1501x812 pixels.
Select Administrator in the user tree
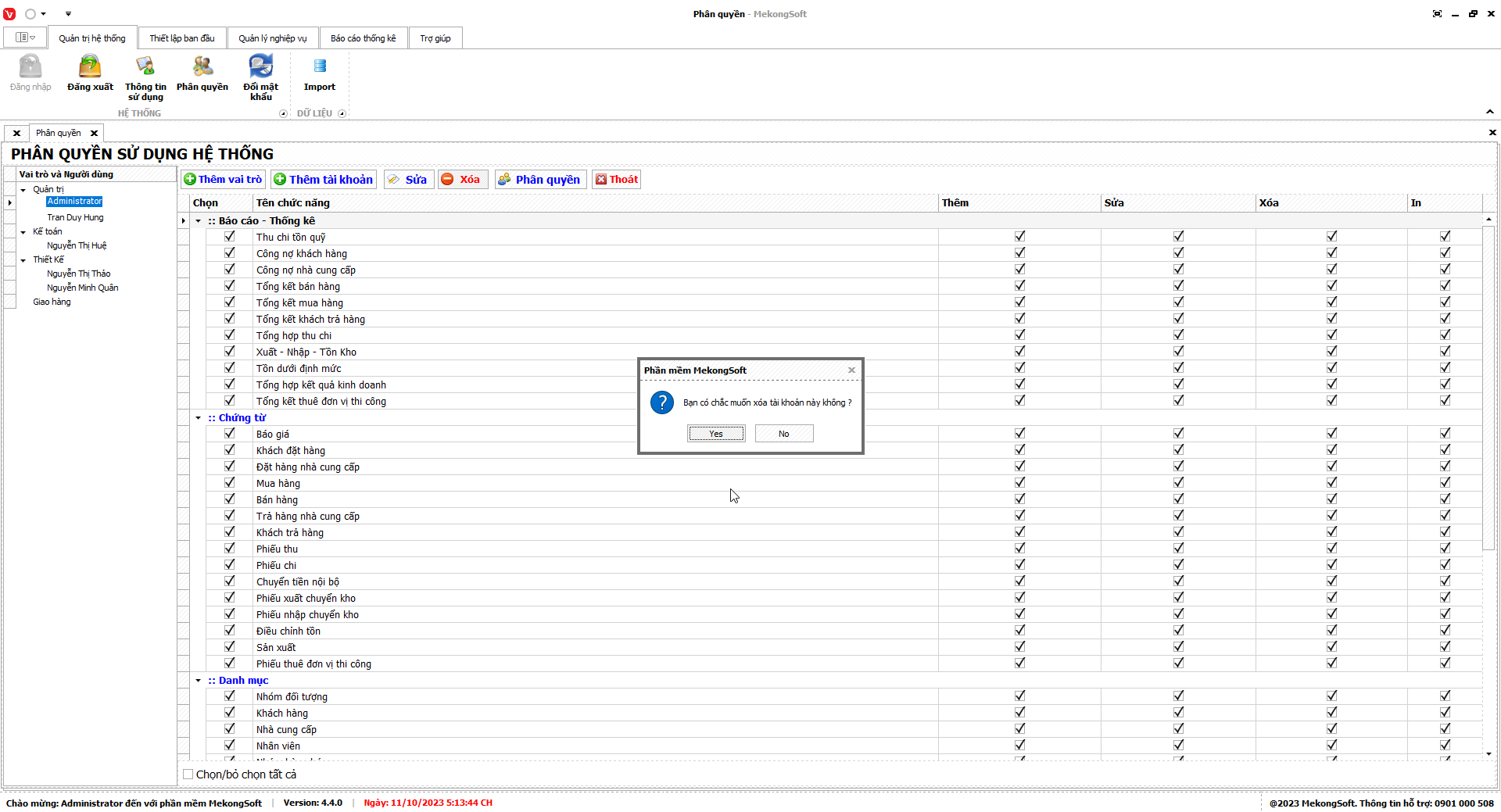point(74,202)
